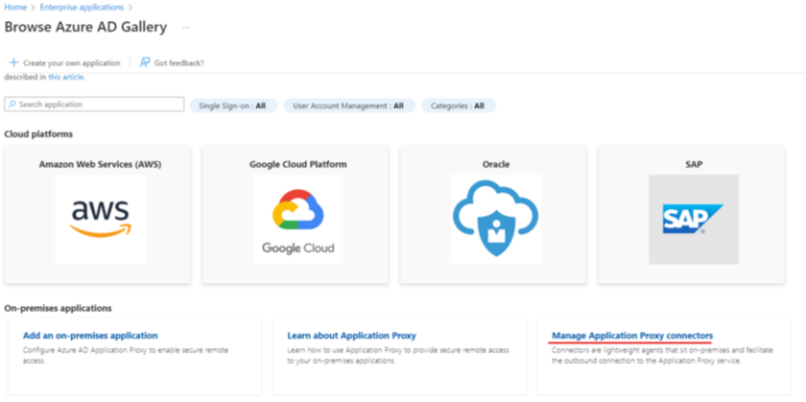
Task: Click the Got feedback person icon
Action: click(145, 63)
